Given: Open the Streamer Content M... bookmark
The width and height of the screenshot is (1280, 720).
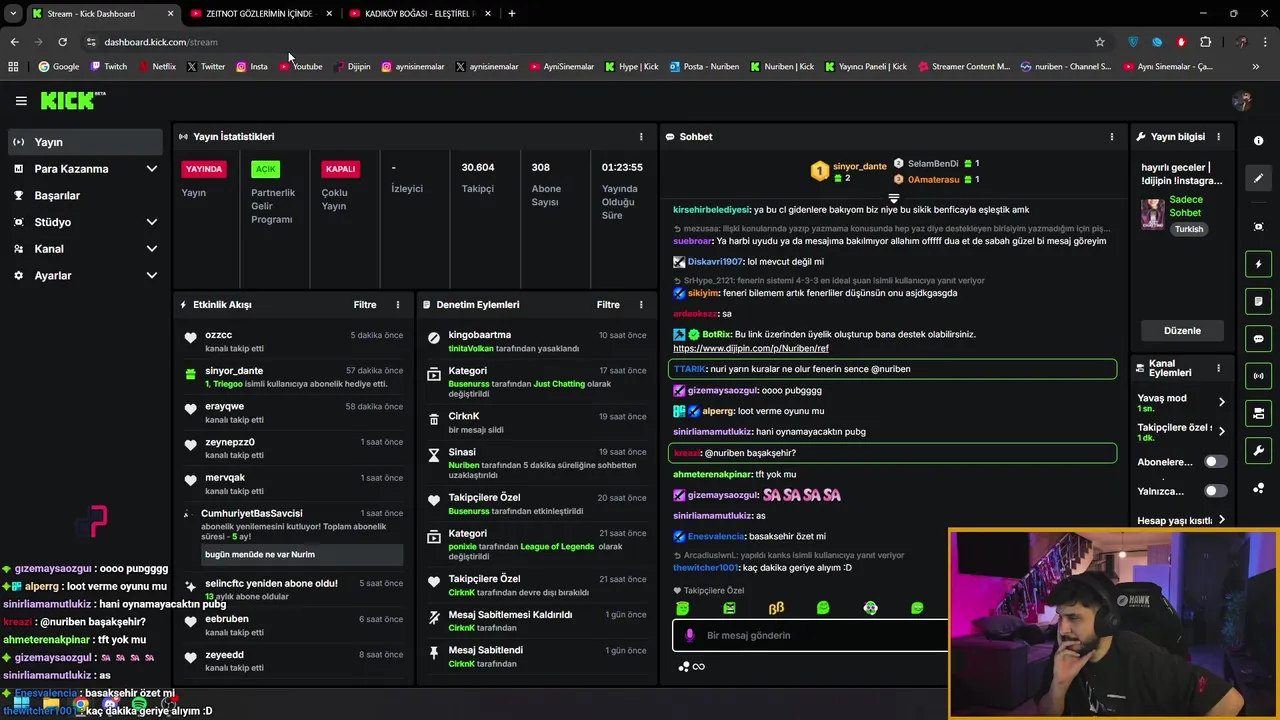Looking at the screenshot, I should tap(962, 67).
